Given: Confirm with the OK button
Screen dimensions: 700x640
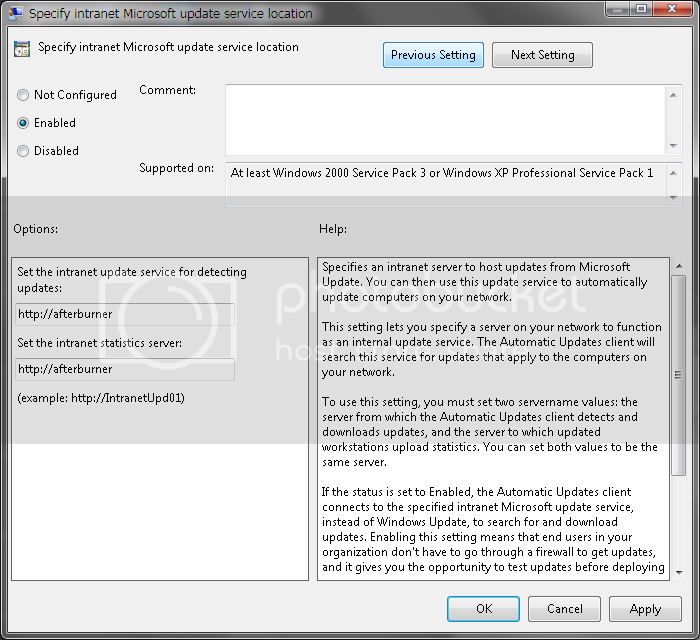Looking at the screenshot, I should point(483,609).
